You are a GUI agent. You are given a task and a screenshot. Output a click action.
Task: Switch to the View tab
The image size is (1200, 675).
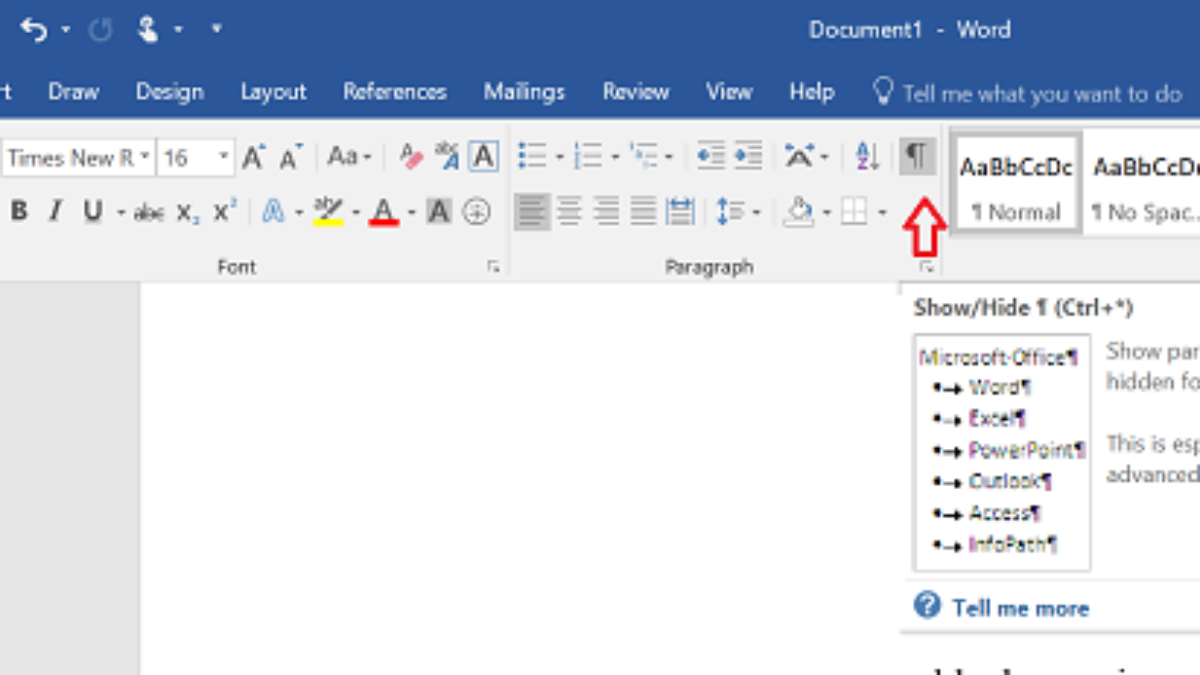point(729,92)
